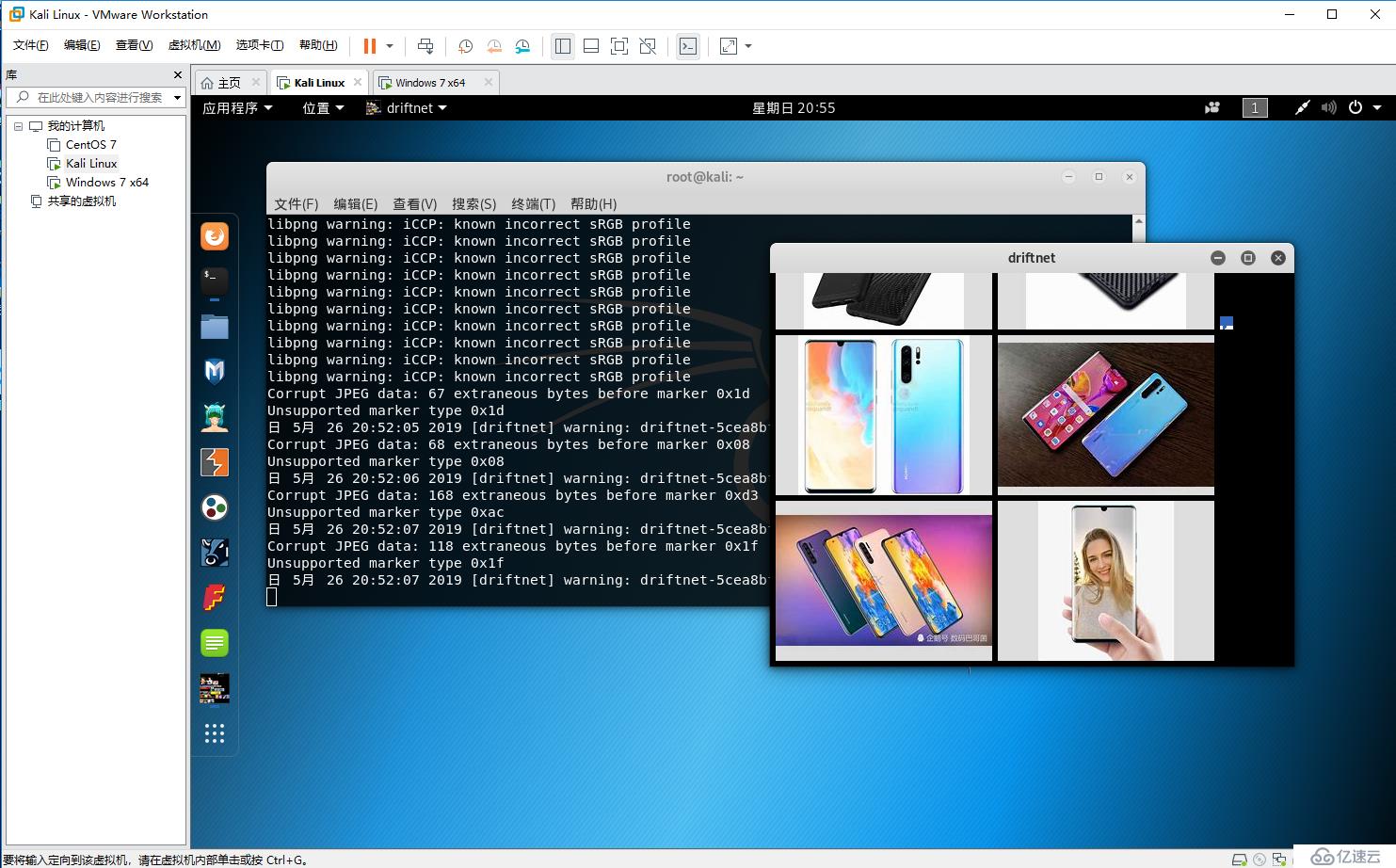Close the library panel with X
The image size is (1396, 868).
(x=178, y=74)
